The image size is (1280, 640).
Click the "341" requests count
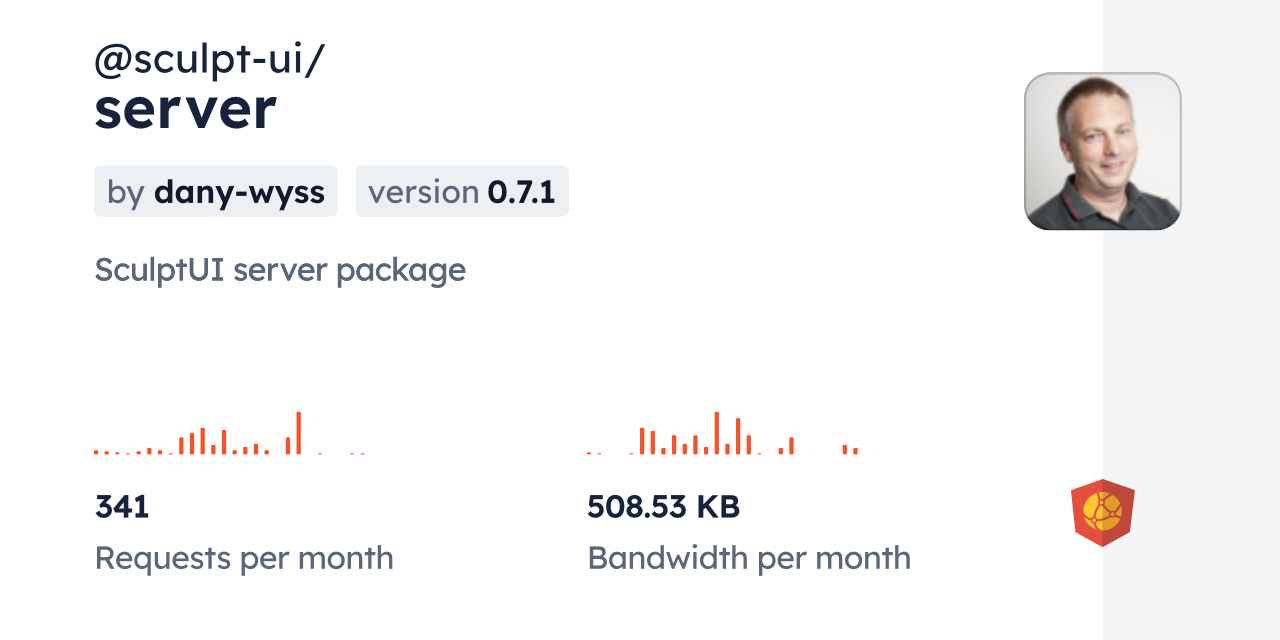pyautogui.click(x=122, y=507)
